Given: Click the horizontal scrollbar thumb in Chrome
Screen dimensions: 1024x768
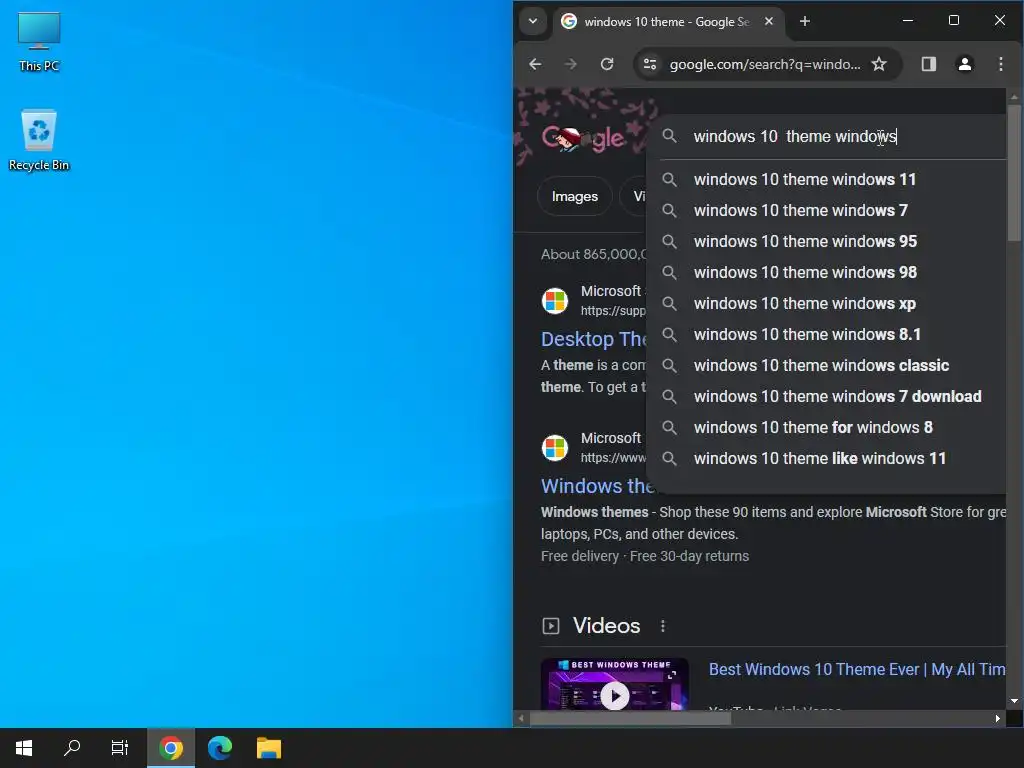Looking at the screenshot, I should tap(630, 718).
